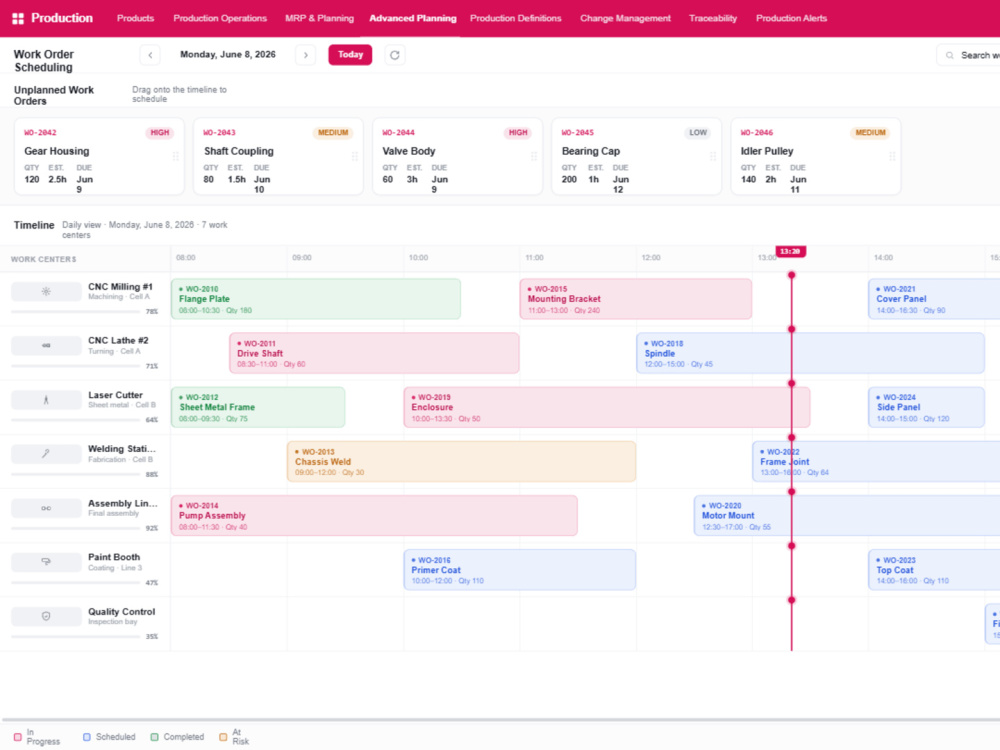Grab the drag handle on Bearing Cap card
The image size is (1000, 750).
point(713,156)
